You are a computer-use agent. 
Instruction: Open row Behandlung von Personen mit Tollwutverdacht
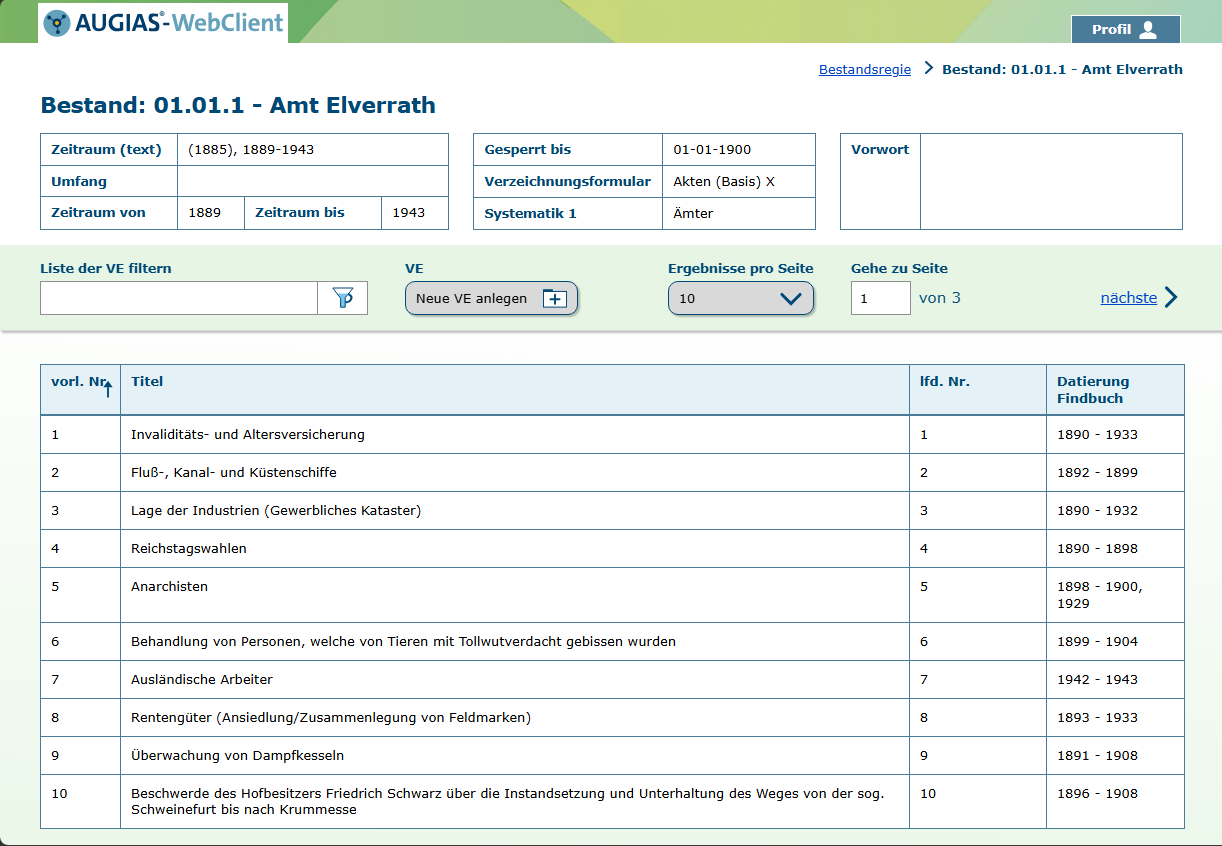click(x=612, y=642)
